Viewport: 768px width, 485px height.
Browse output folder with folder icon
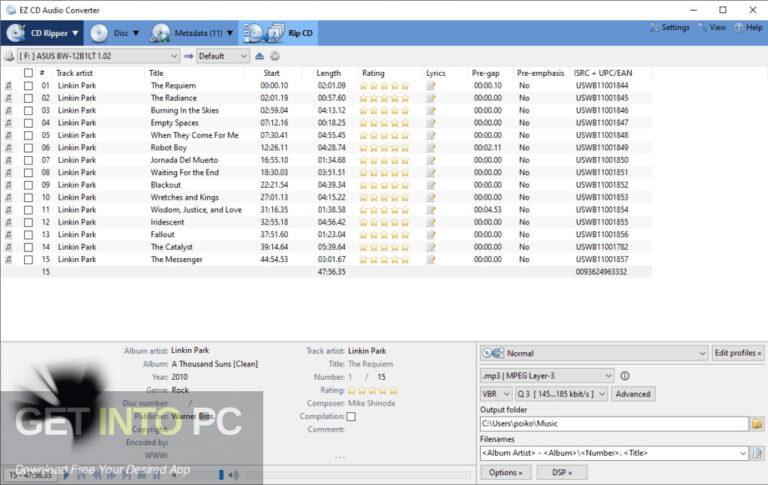[757, 424]
